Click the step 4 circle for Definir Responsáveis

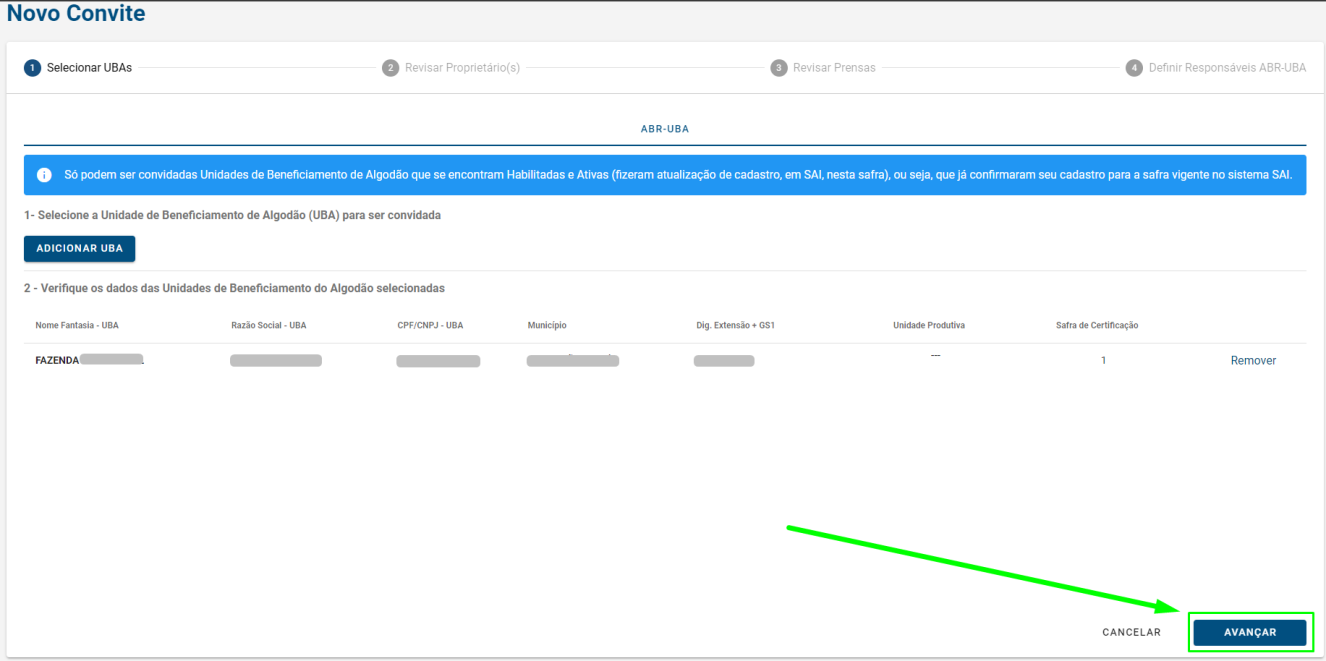pos(1134,68)
